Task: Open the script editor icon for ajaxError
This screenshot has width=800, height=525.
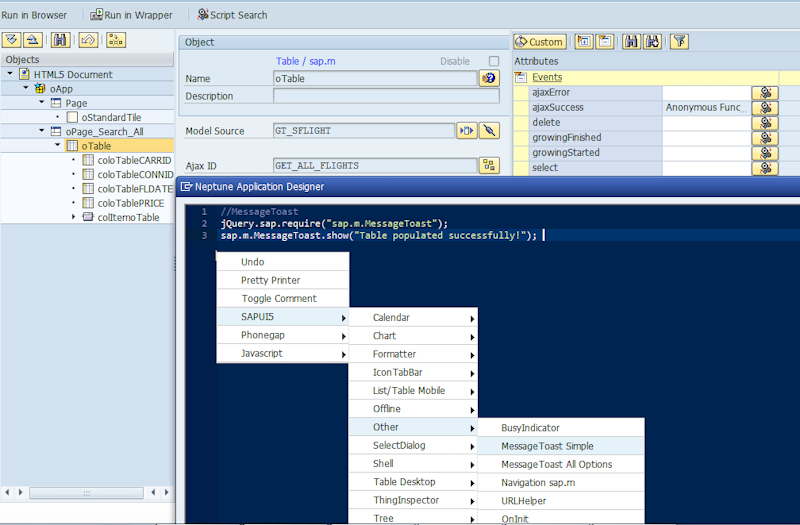Action: click(x=765, y=92)
